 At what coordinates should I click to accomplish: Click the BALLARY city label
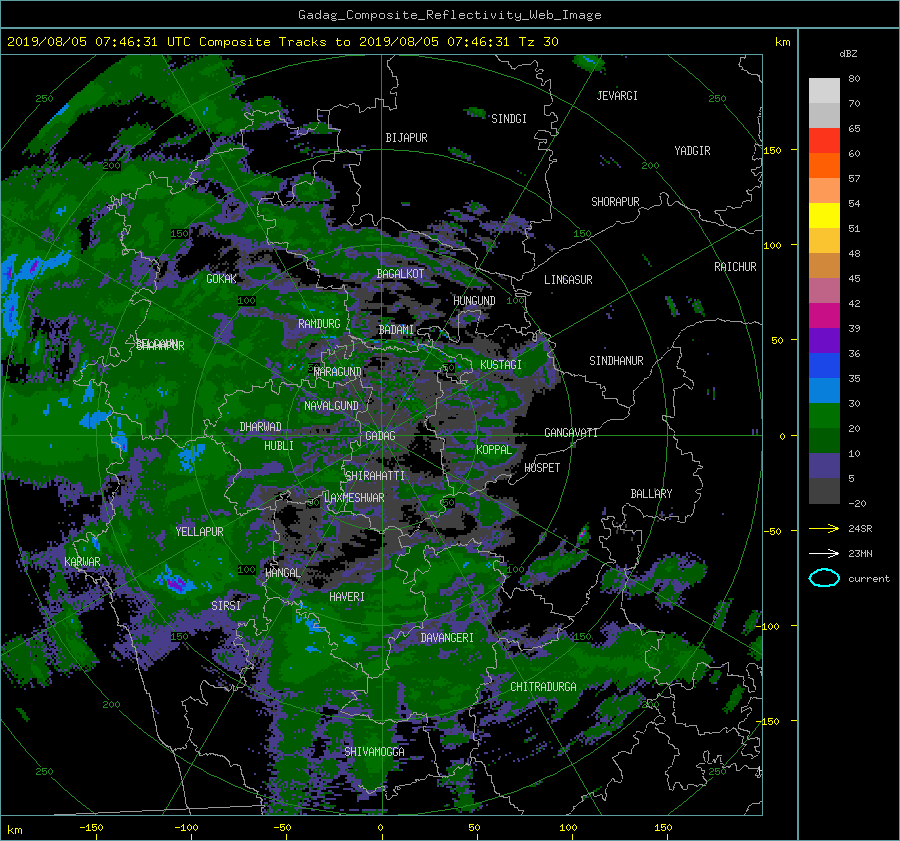tap(651, 494)
